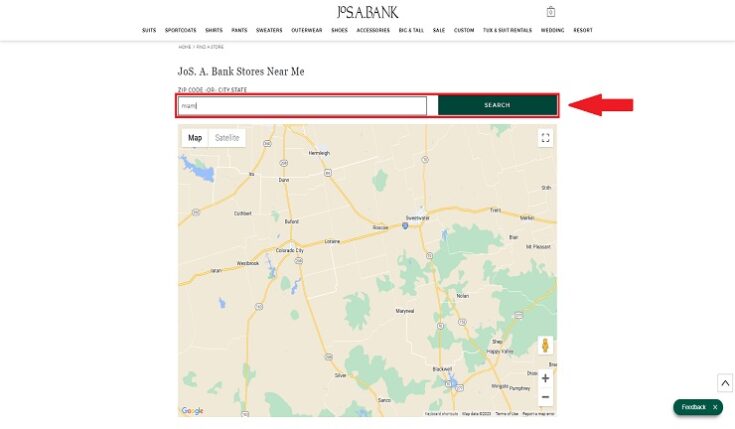Image resolution: width=735 pixels, height=429 pixels.
Task: Open the Custom menu
Action: pyautogui.click(x=464, y=30)
